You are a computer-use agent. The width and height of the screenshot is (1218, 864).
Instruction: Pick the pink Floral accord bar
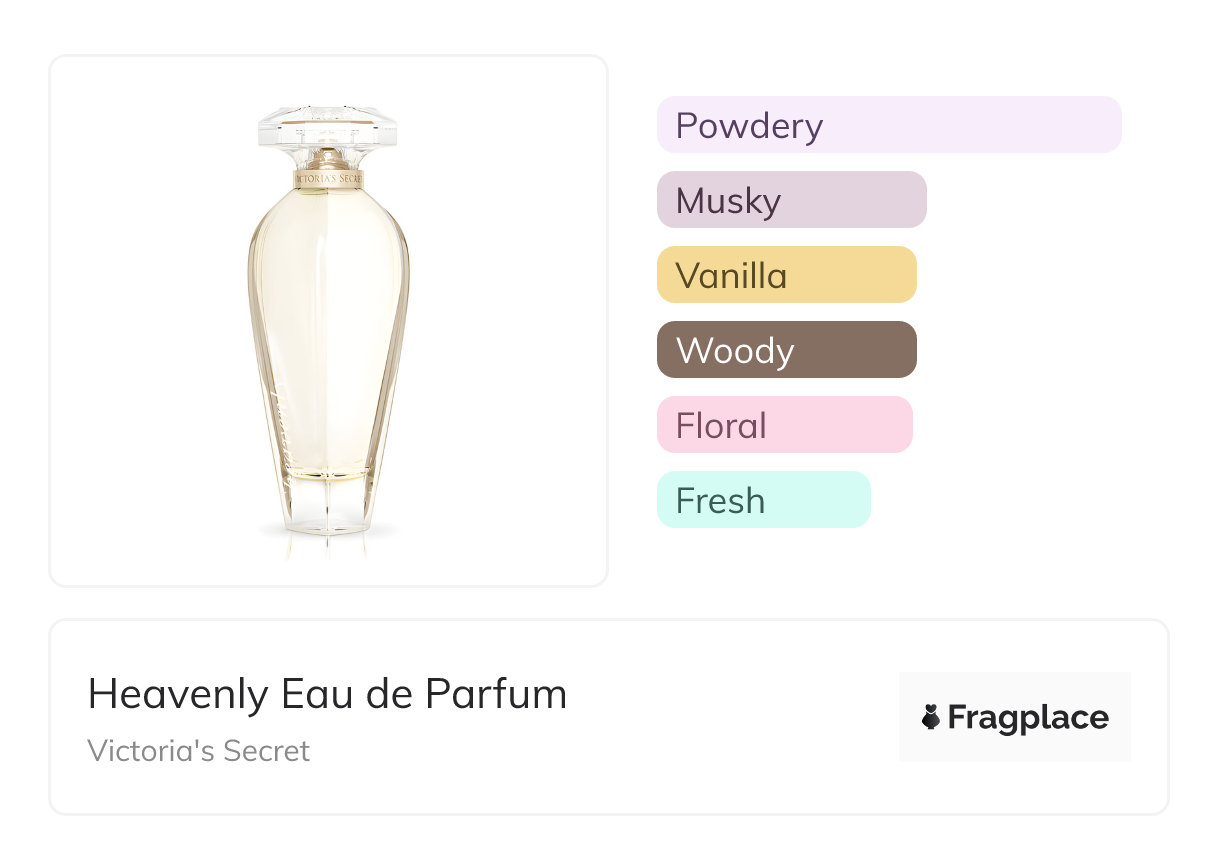tap(784, 425)
